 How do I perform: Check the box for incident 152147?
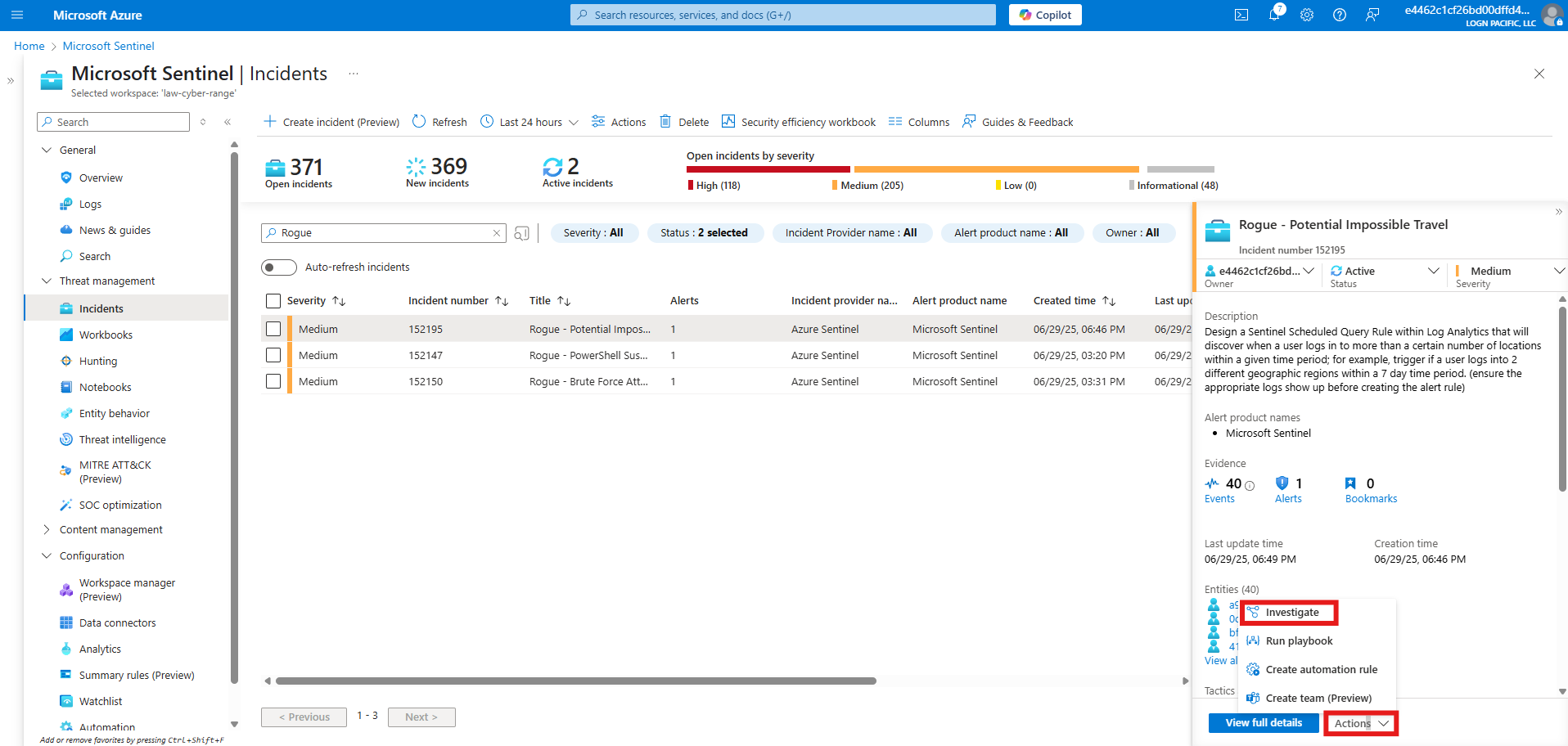[273, 355]
